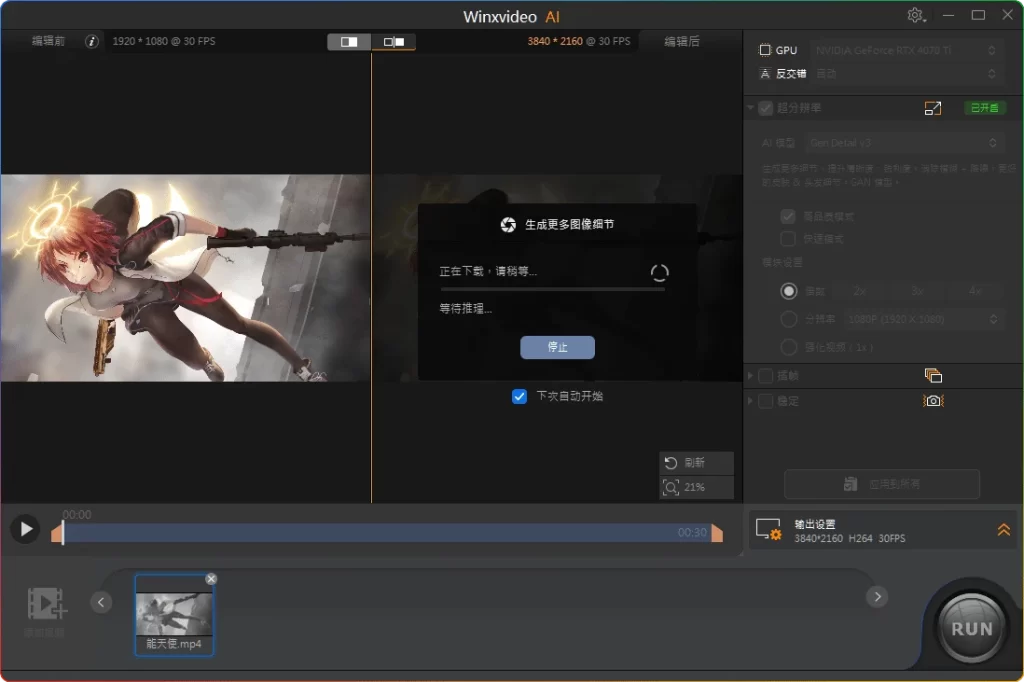Click the super resolution upscale icon

tap(933, 108)
